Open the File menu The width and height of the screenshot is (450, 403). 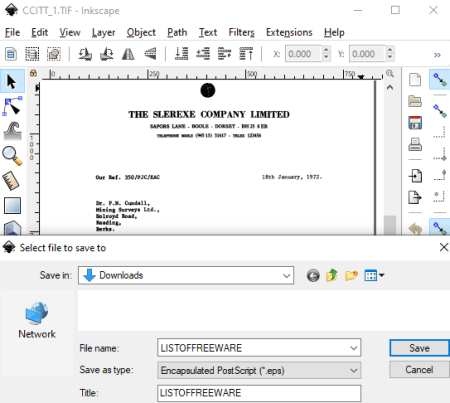click(12, 32)
